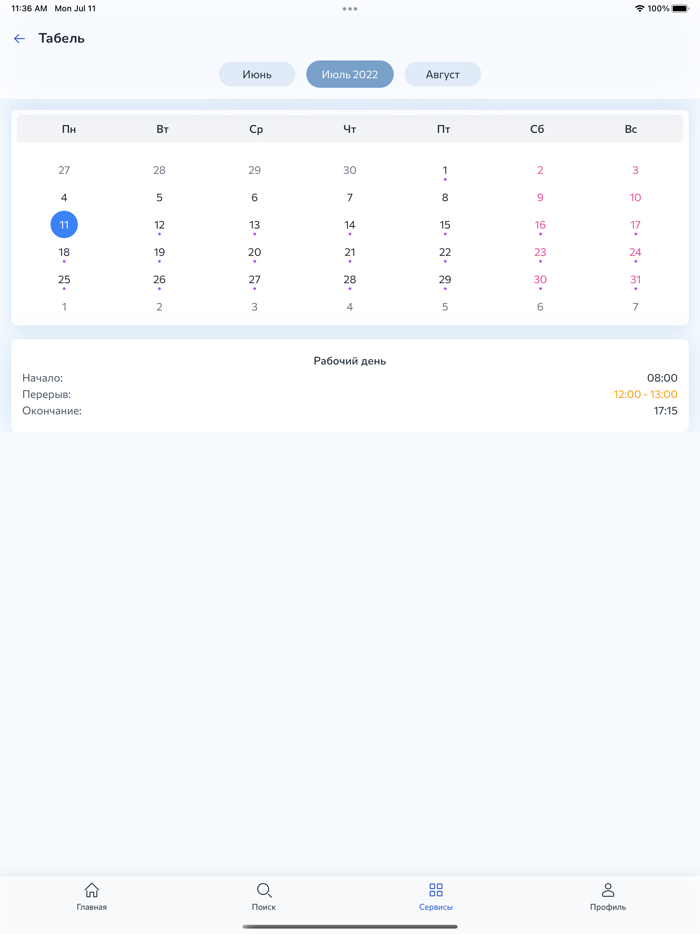Image resolution: width=700 pixels, height=934 pixels.
Task: Select Wednesday July 20 in calendar
Action: click(254, 253)
